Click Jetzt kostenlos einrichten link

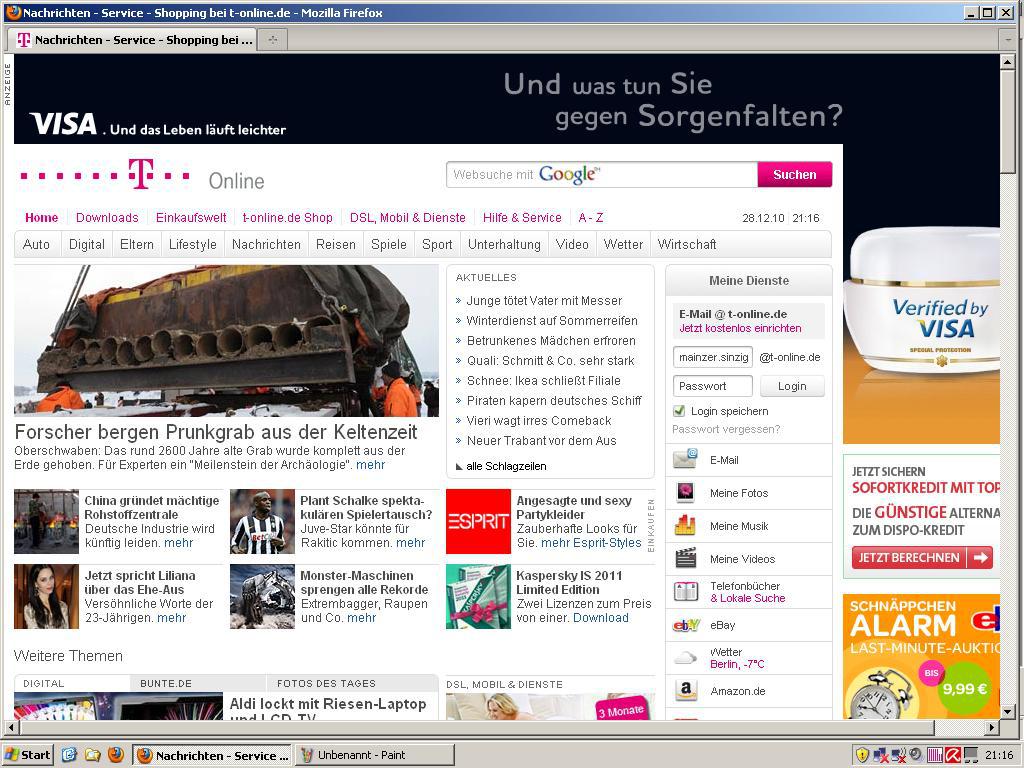740,328
